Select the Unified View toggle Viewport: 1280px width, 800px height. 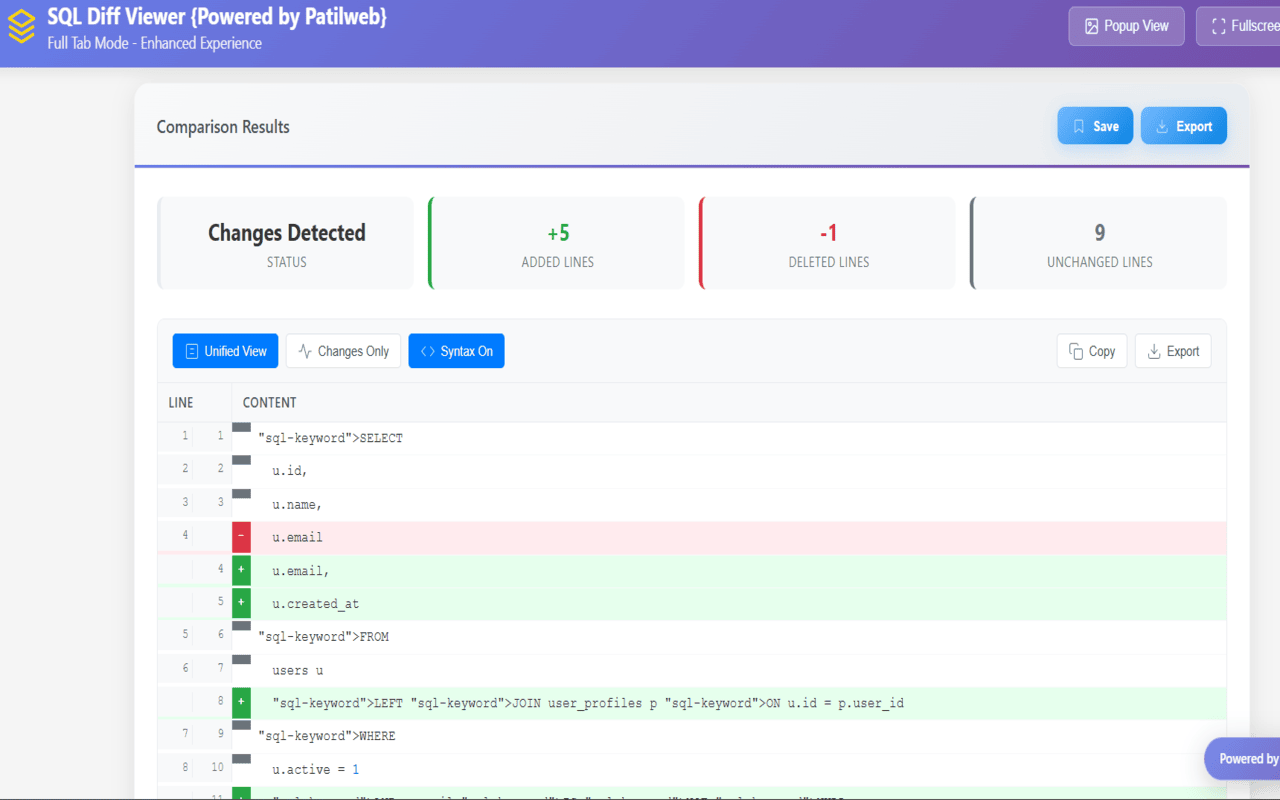225,351
